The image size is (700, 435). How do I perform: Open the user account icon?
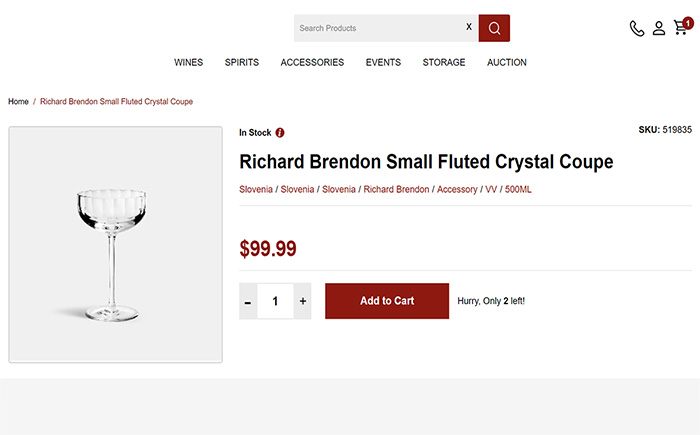click(x=659, y=28)
